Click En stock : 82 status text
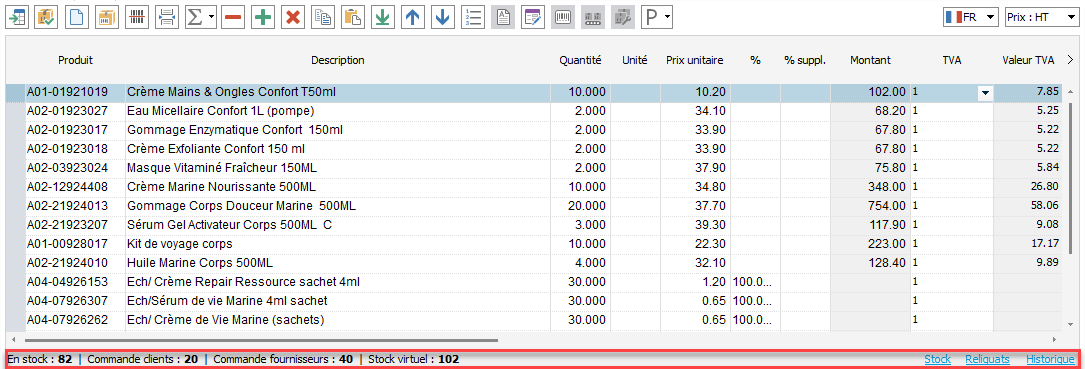Screen dimensions: 1085x369 (x=39, y=359)
